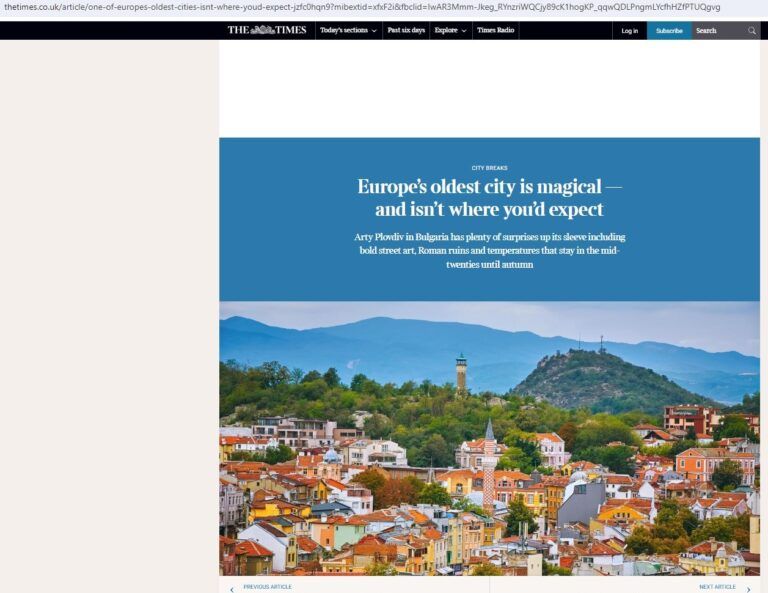Select the browser address bar URL
This screenshot has width=768, height=593.
tap(360, 7)
